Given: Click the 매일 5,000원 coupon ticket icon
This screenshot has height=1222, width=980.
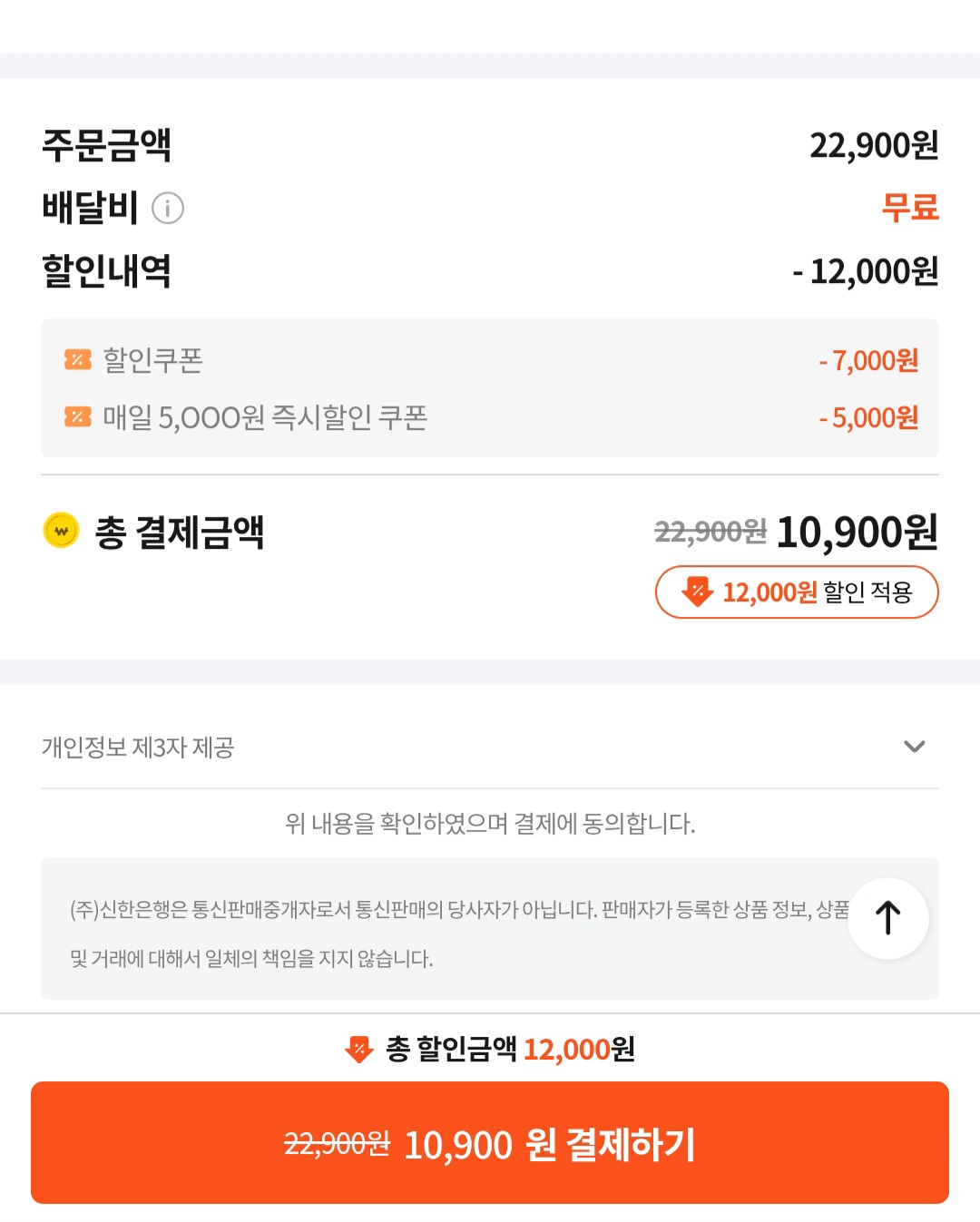Looking at the screenshot, I should click(x=77, y=417).
